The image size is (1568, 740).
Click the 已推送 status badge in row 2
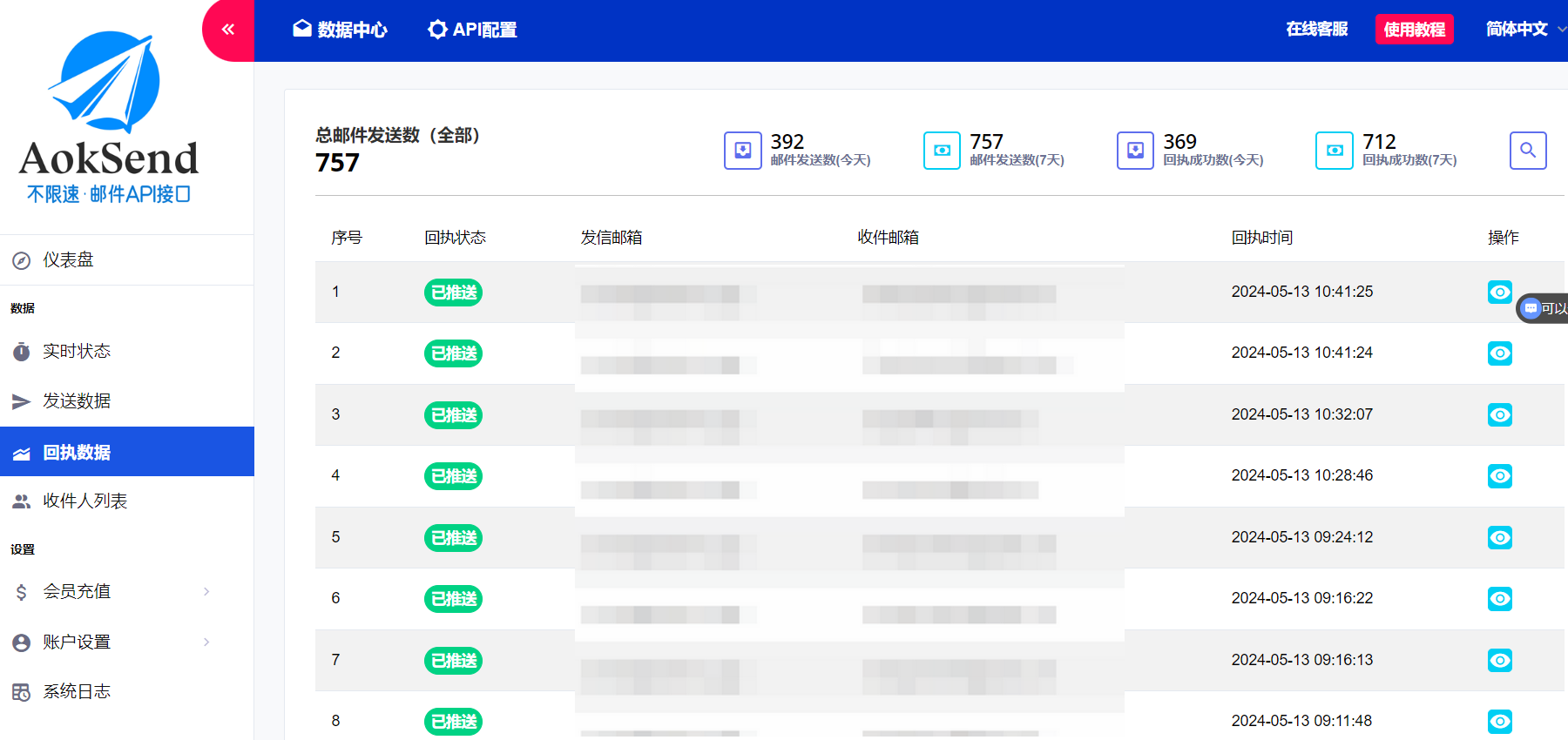453,353
